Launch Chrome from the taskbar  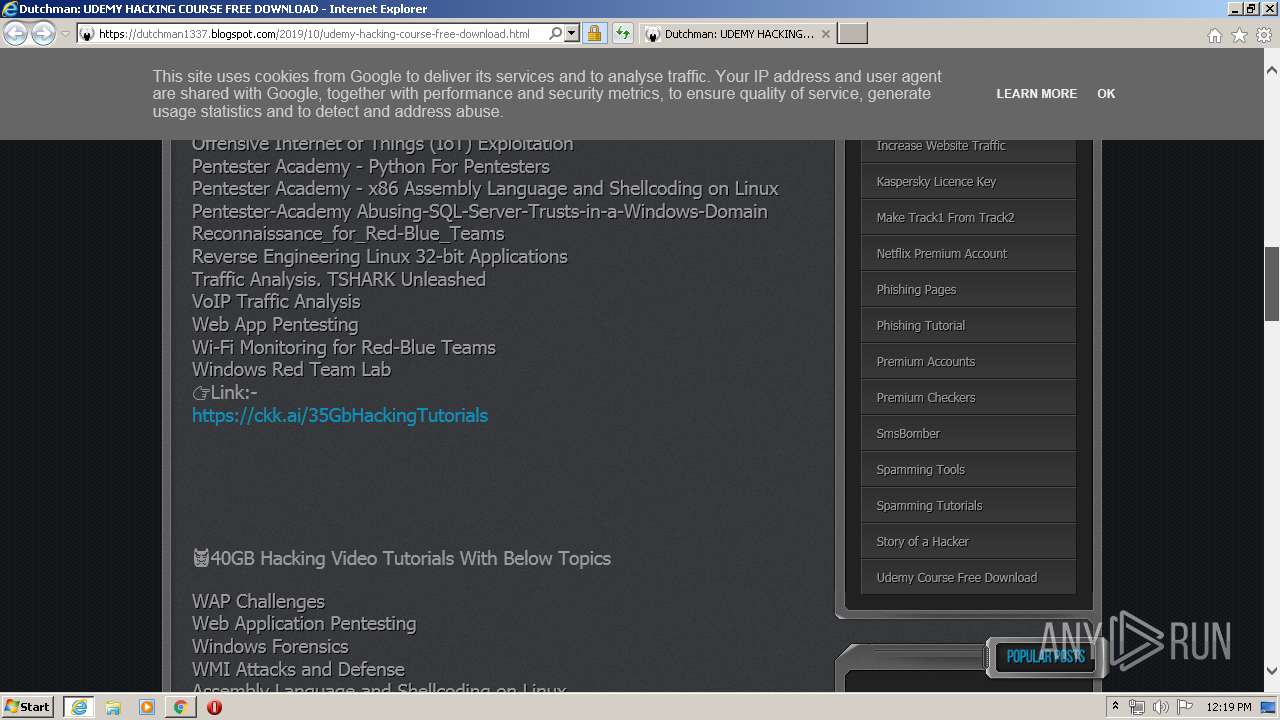(x=180, y=707)
